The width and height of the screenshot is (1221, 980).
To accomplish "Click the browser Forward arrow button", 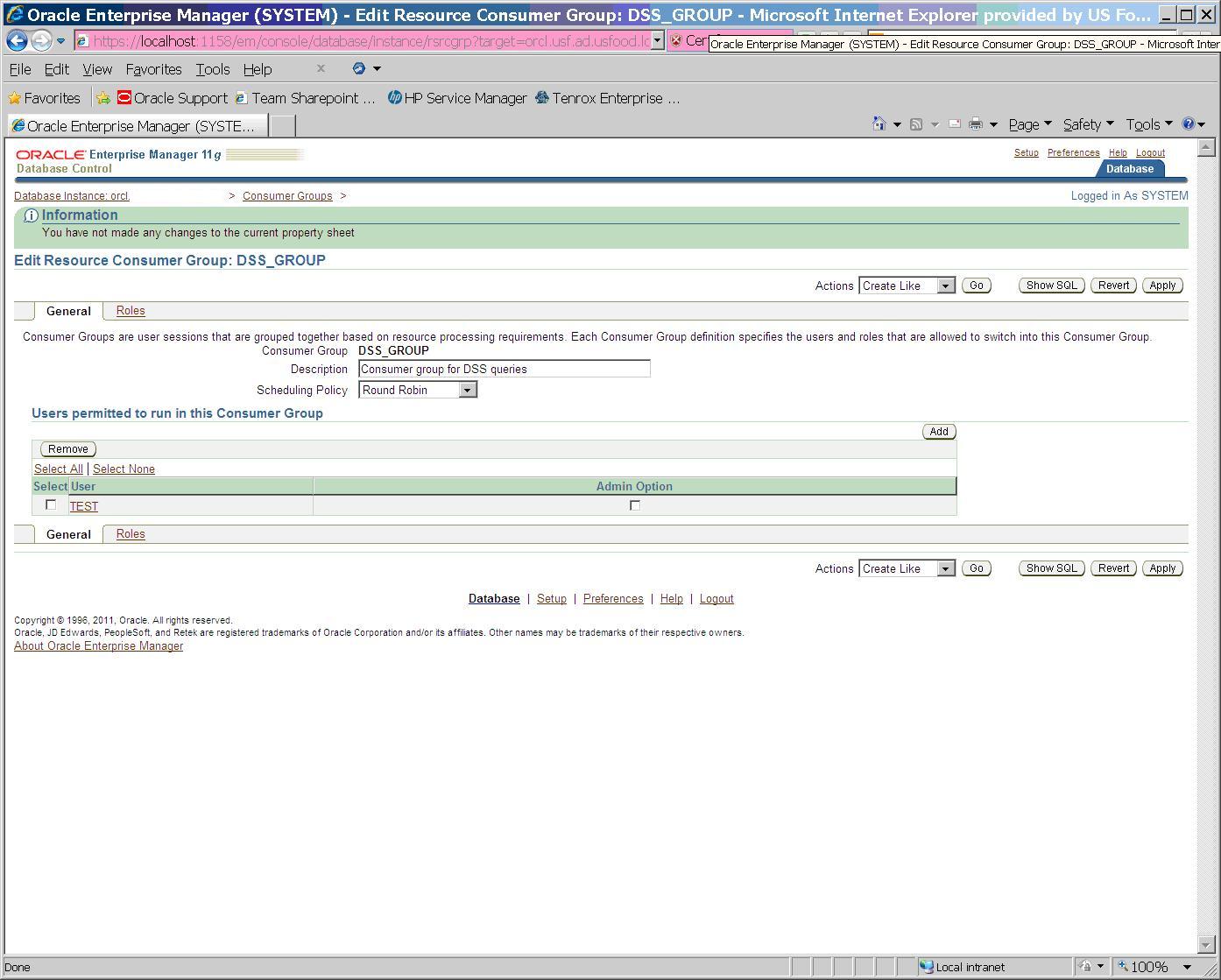I will (x=40, y=41).
